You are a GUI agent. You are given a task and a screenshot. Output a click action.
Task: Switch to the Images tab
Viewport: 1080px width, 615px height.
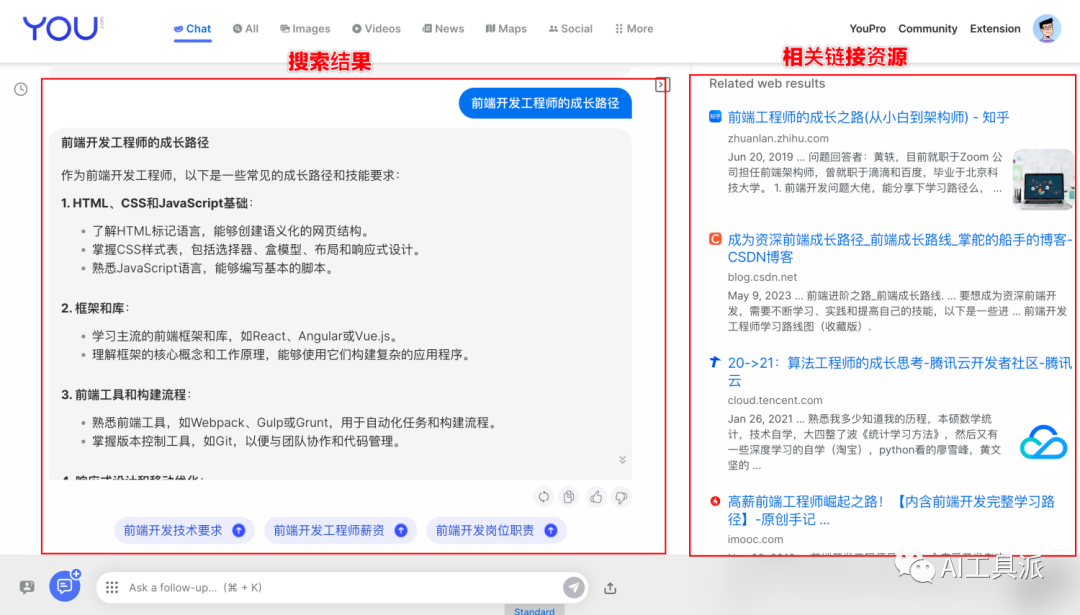pyautogui.click(x=305, y=29)
